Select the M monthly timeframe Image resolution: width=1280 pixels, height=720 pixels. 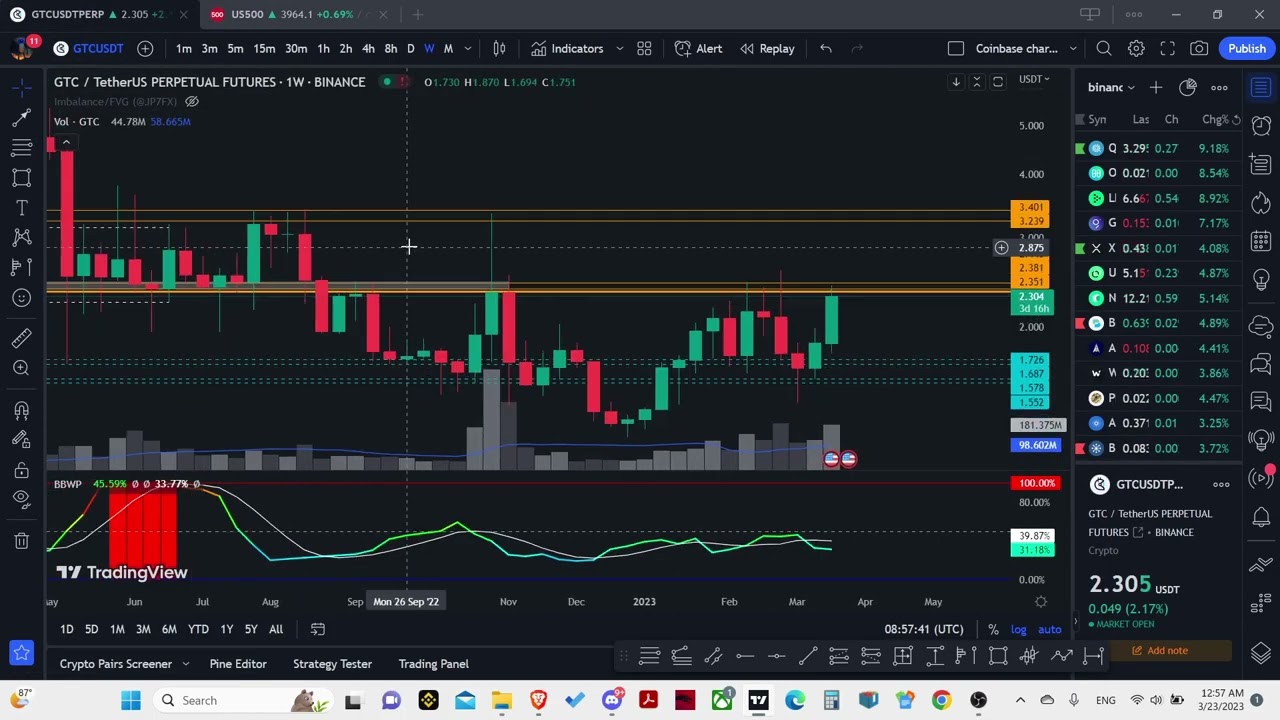tap(448, 48)
